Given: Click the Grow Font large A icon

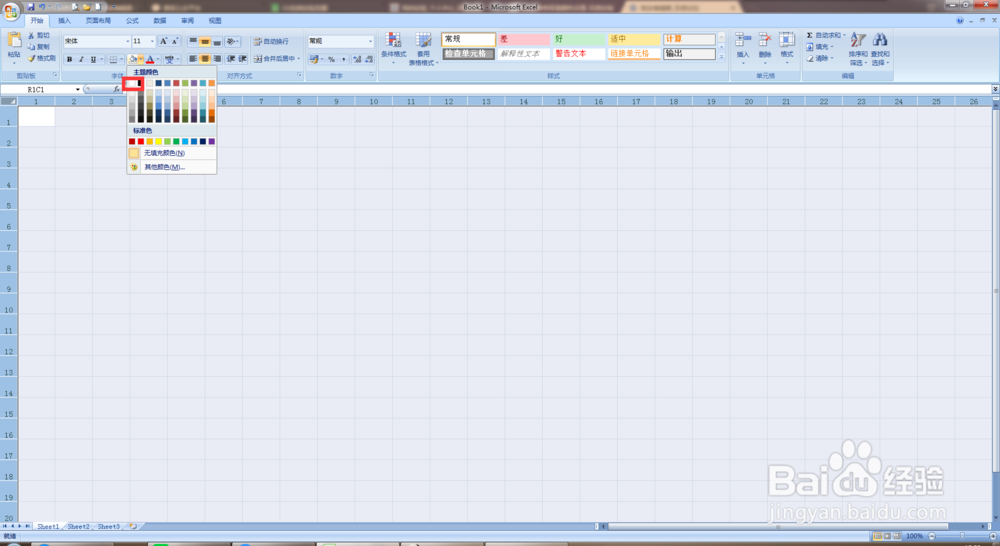Looking at the screenshot, I should (x=163, y=41).
